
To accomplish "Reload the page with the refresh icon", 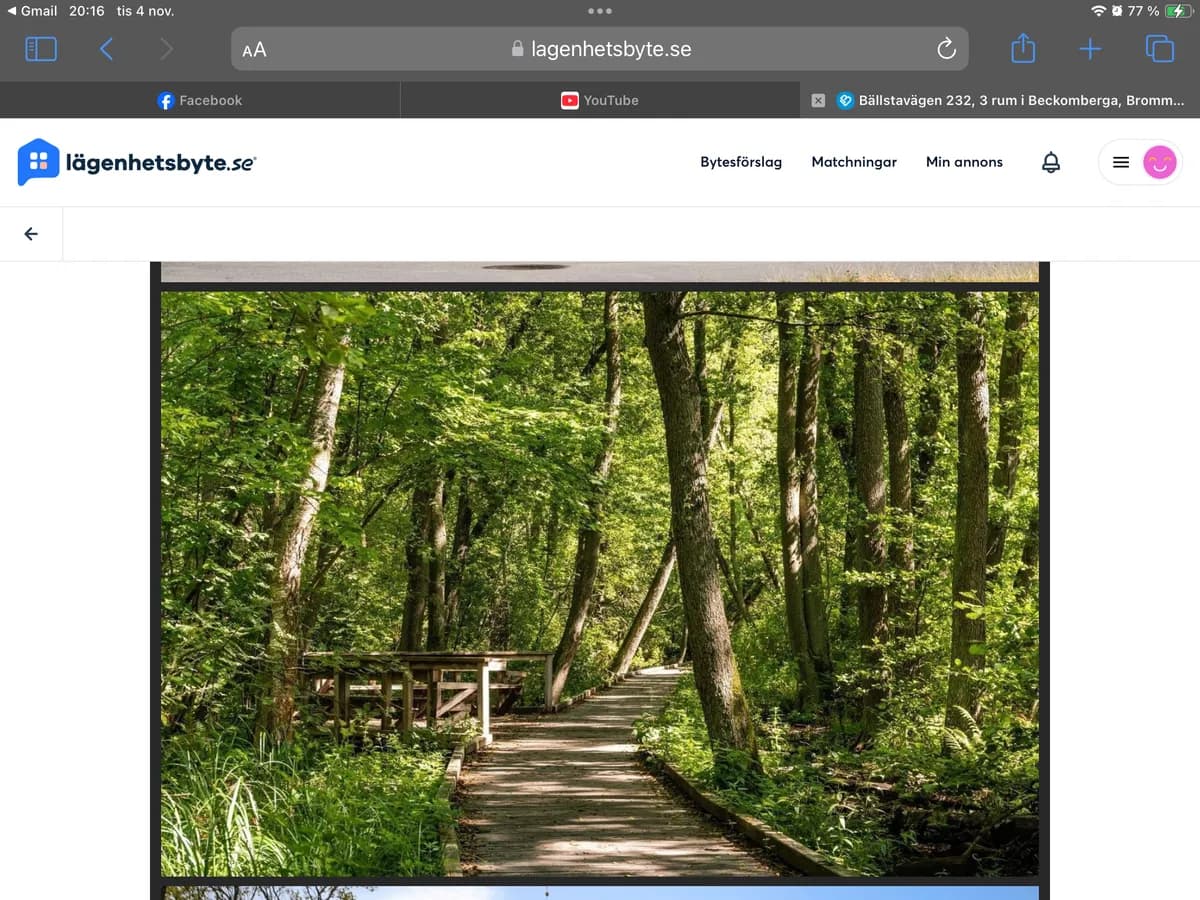I will (x=946, y=49).
